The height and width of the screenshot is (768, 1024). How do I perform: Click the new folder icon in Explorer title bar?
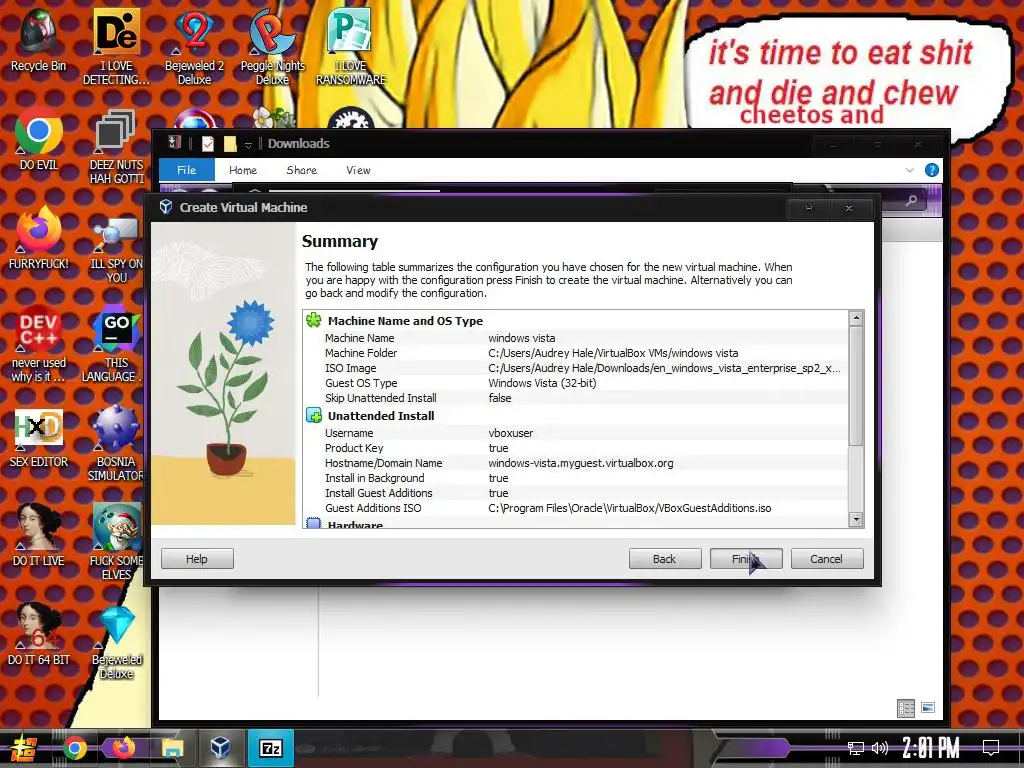coord(230,144)
